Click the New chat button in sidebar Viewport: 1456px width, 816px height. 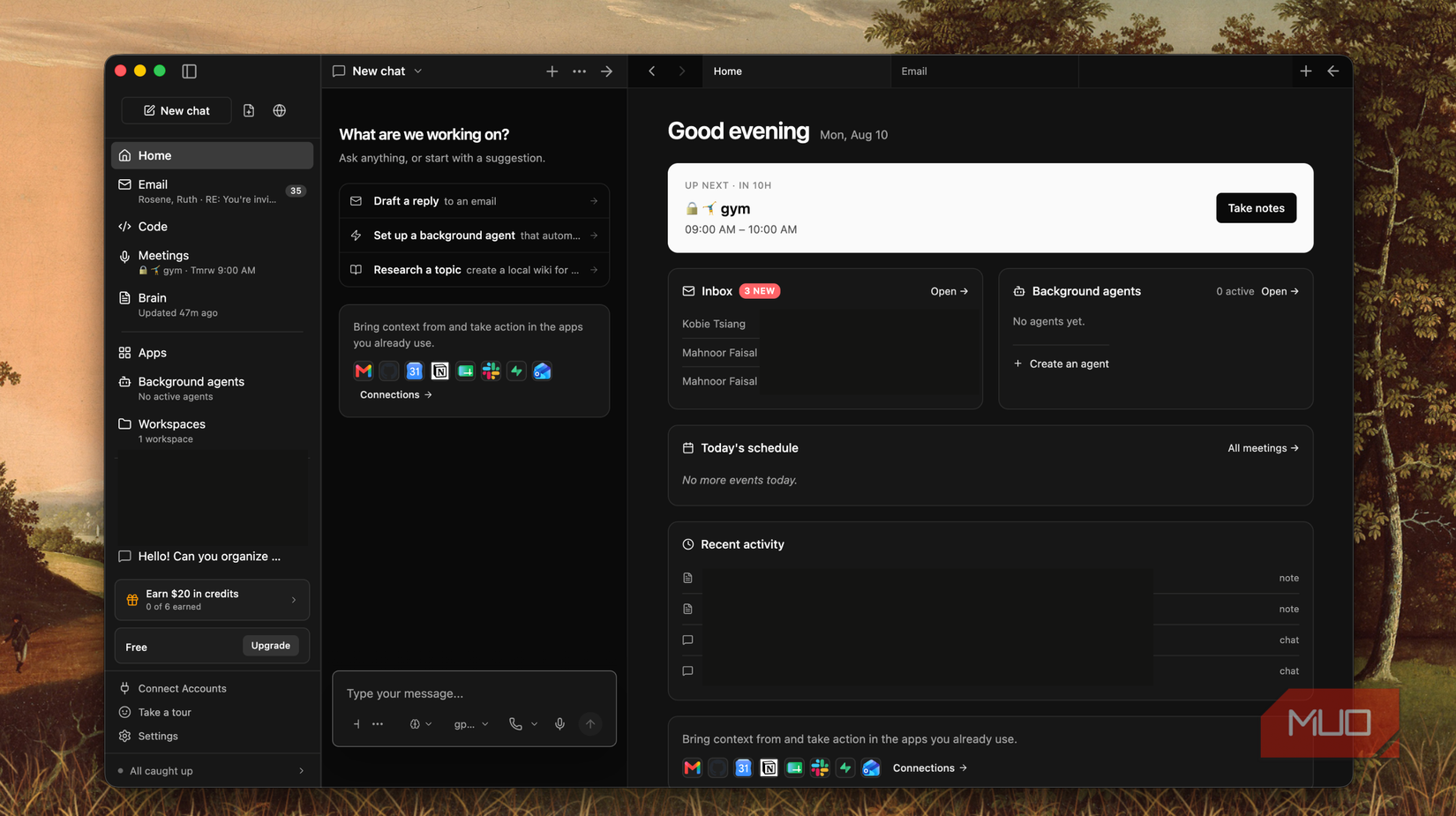tap(176, 110)
